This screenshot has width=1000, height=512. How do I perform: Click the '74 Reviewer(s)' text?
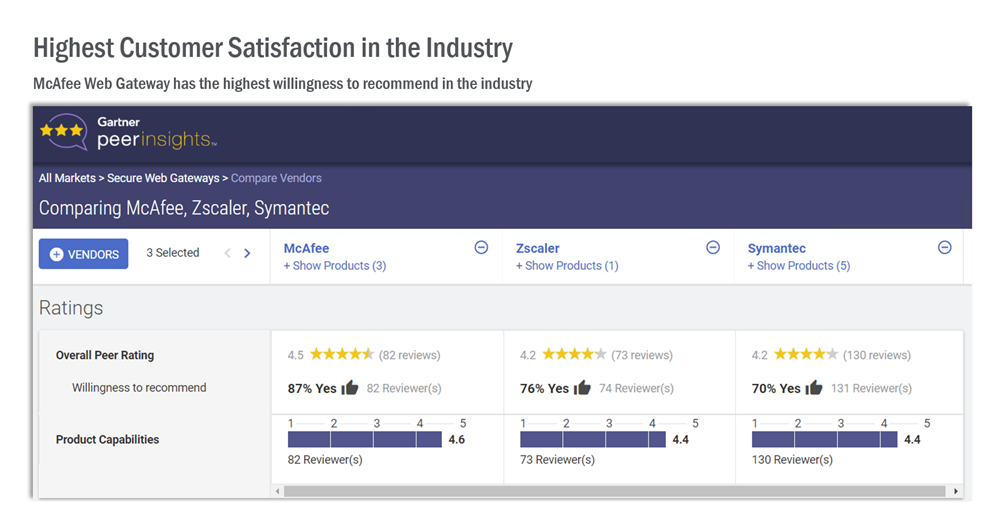pyautogui.click(x=636, y=388)
